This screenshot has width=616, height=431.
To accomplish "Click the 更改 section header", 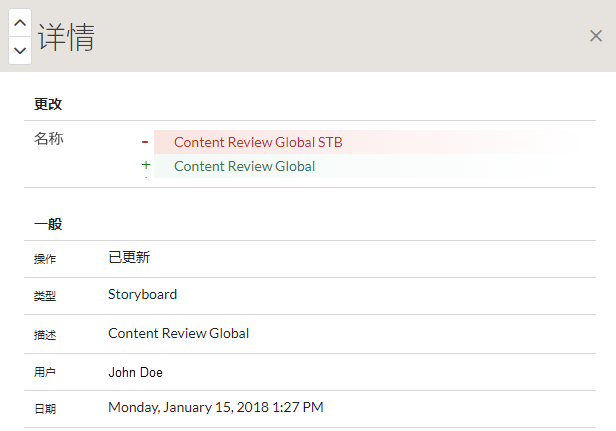I will point(49,104).
